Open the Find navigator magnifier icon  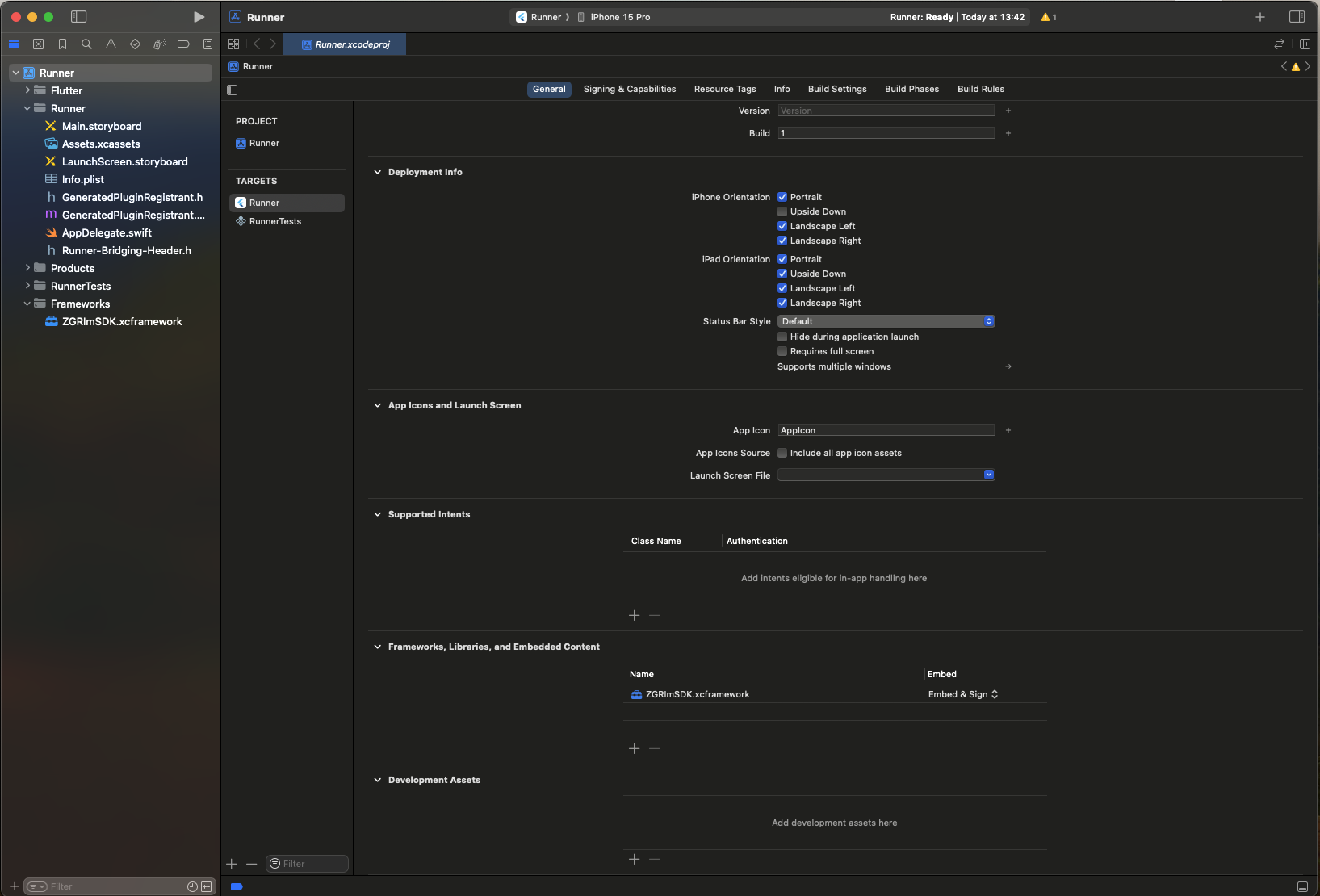(x=86, y=44)
